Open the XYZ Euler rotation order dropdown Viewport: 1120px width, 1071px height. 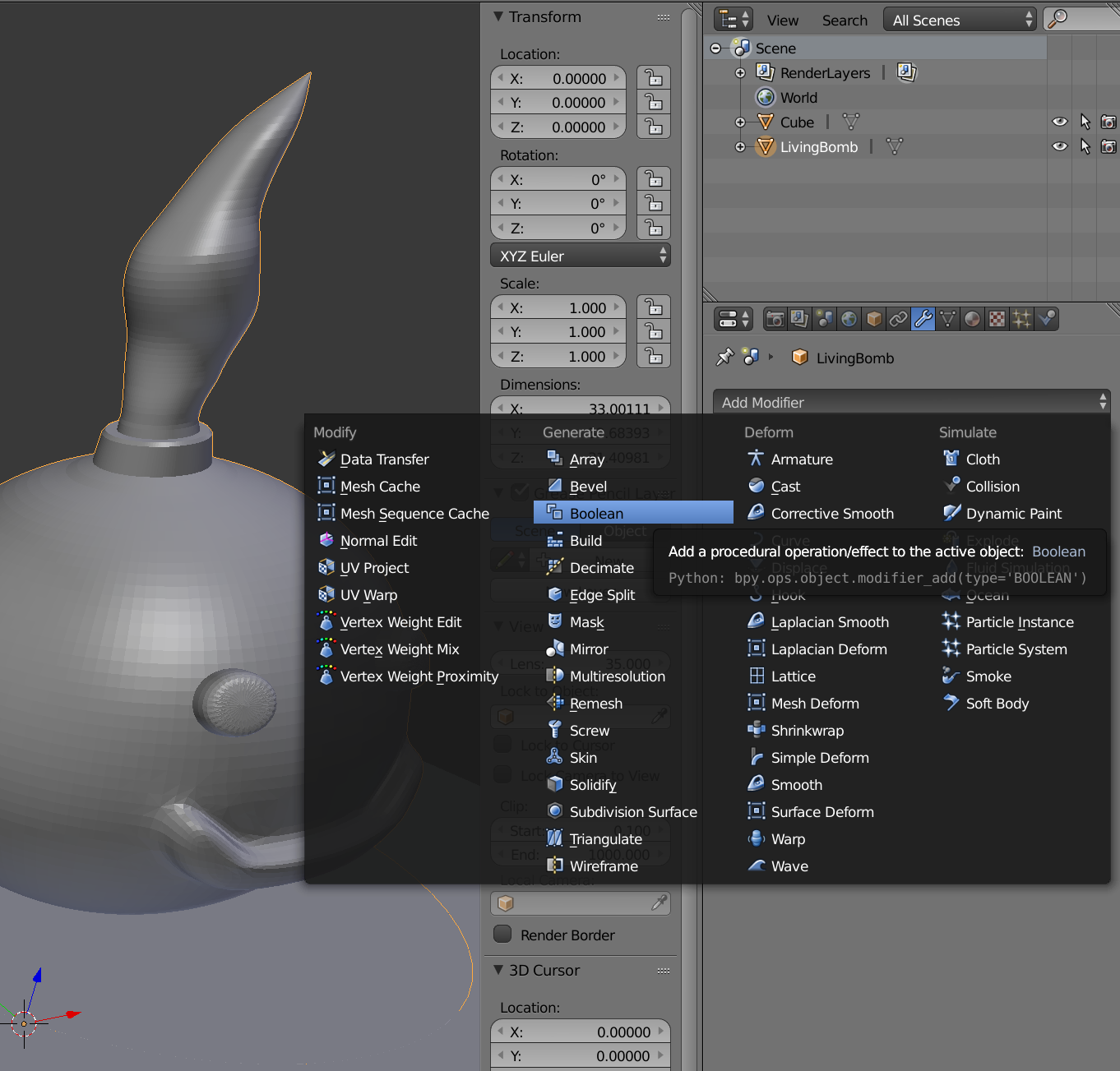580,256
